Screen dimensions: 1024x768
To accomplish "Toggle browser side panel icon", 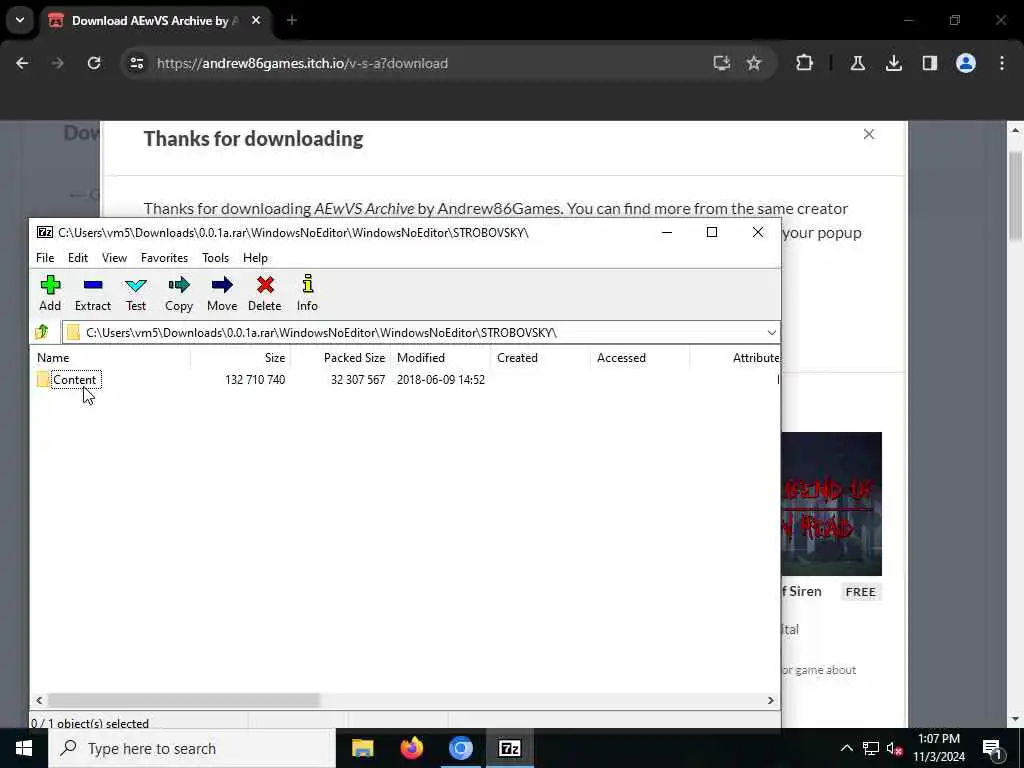I will 929,63.
